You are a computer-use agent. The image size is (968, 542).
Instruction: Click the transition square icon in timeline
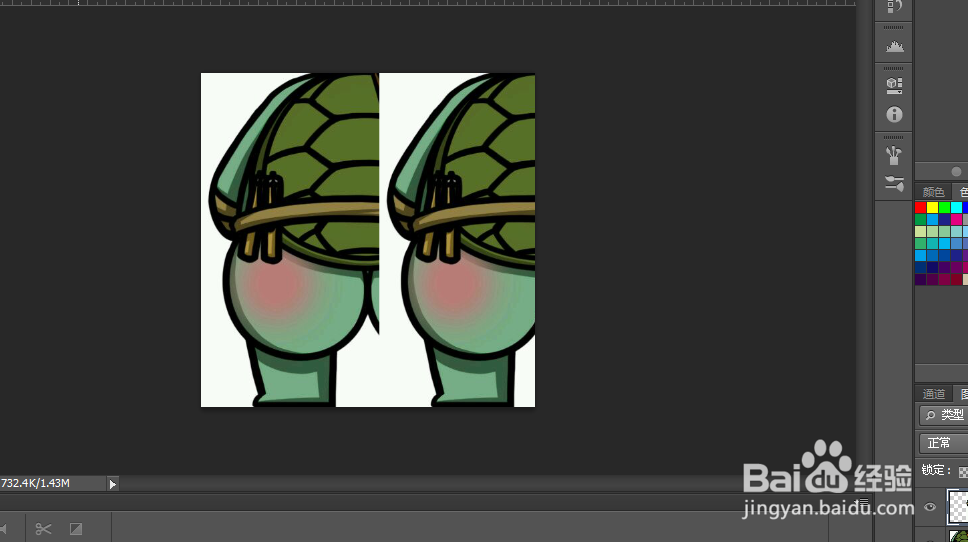pyautogui.click(x=76, y=529)
